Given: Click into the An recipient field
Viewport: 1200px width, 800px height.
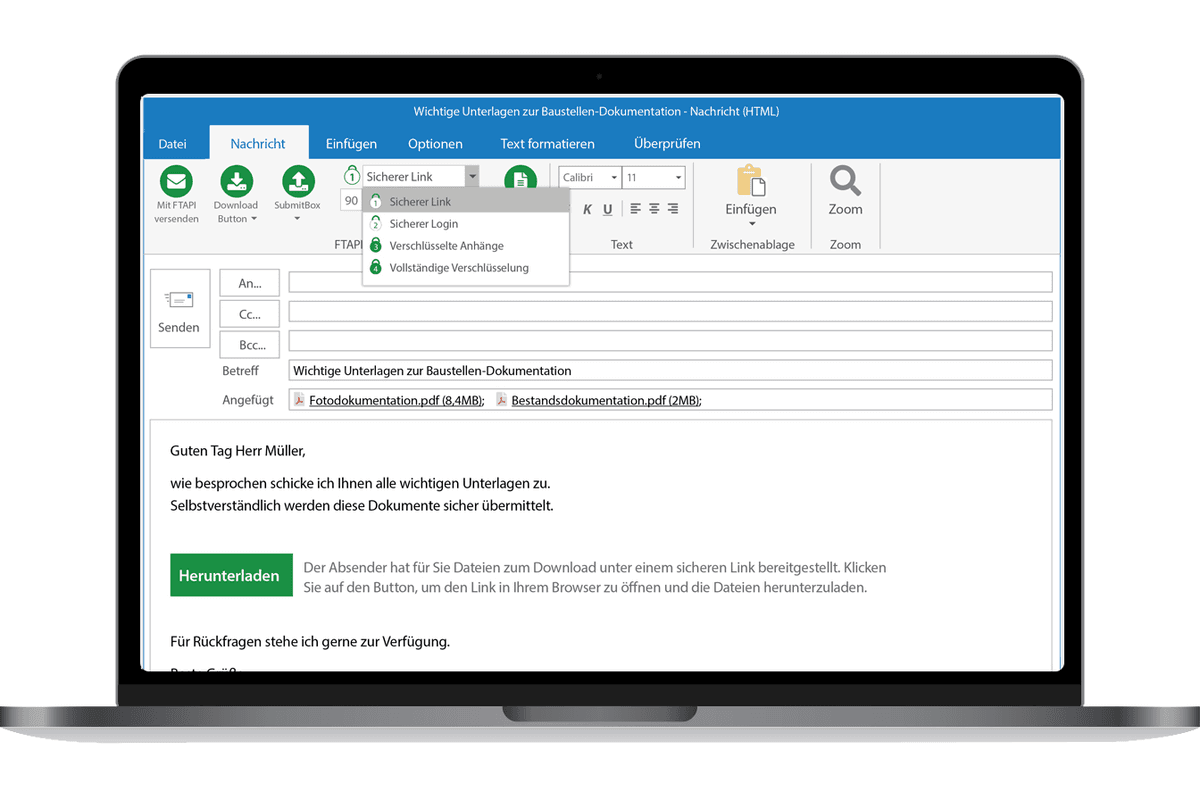Looking at the screenshot, I should point(670,282).
